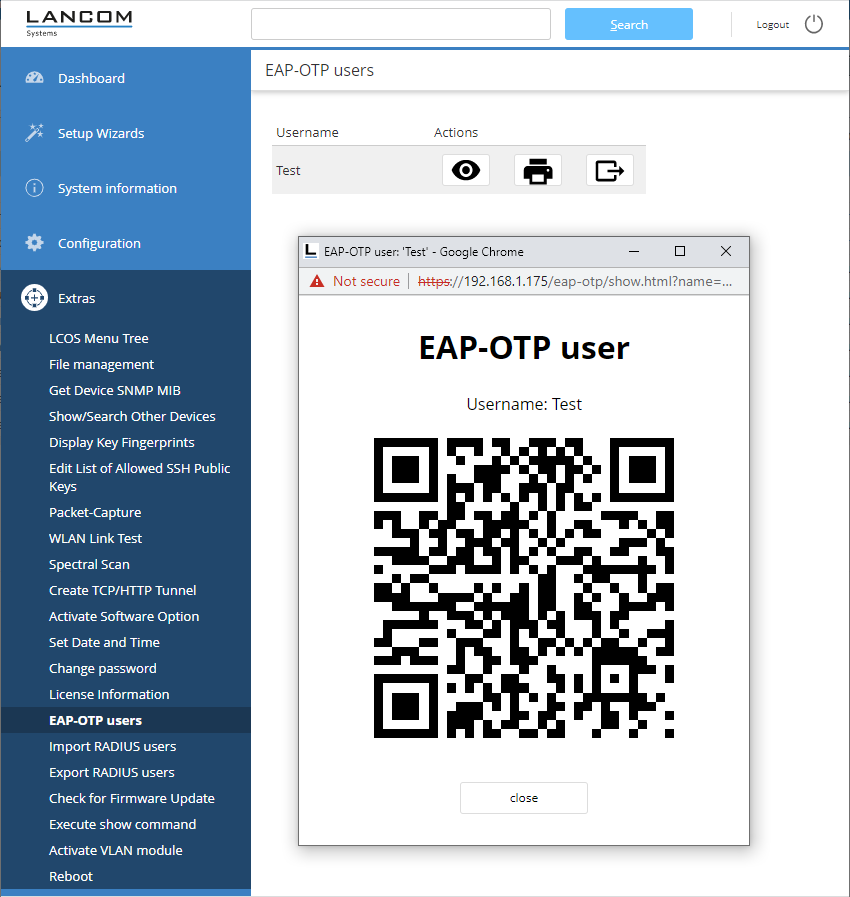Click the Setup Wizards wand icon
The image size is (850, 897).
(x=35, y=133)
